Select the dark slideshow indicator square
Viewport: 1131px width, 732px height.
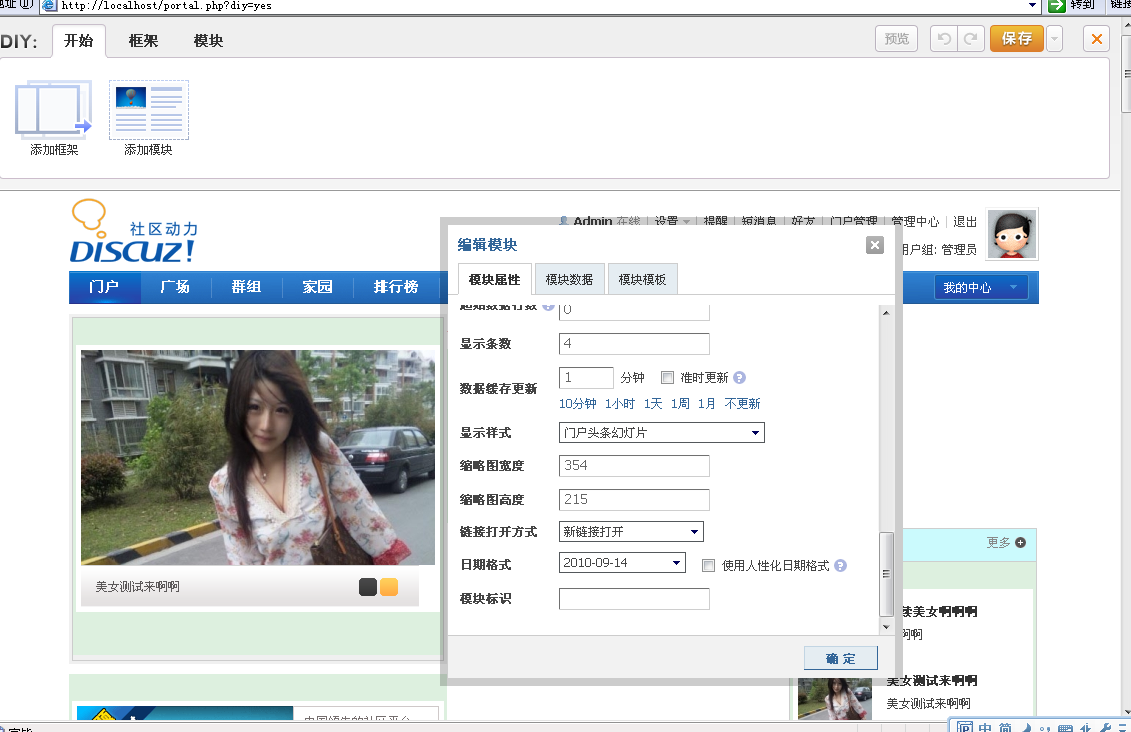click(x=368, y=587)
